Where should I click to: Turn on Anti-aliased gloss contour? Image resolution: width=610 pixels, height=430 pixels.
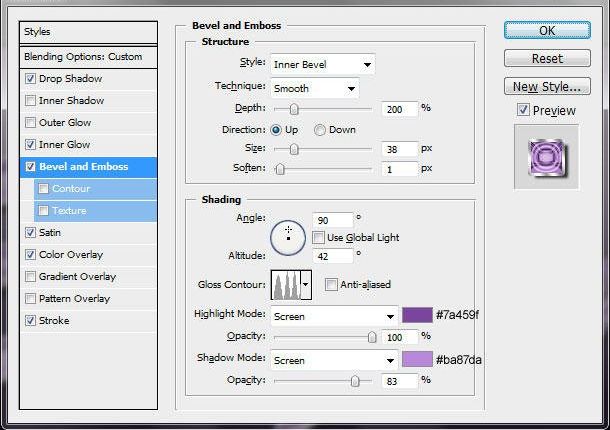click(331, 284)
